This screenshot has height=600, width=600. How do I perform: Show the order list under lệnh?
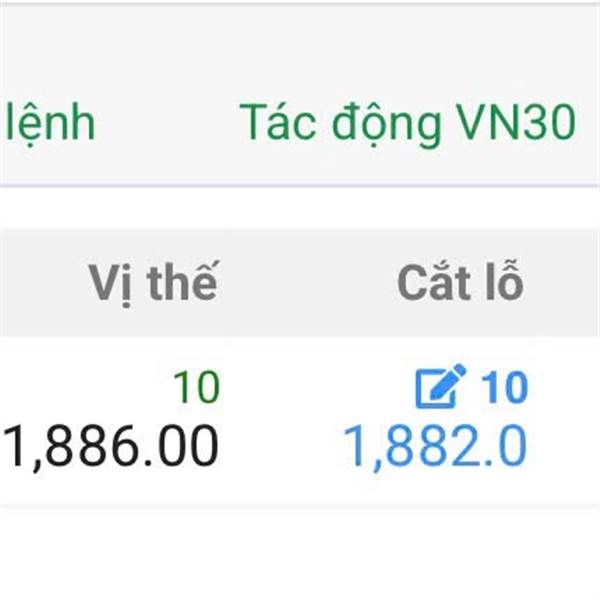pos(49,124)
